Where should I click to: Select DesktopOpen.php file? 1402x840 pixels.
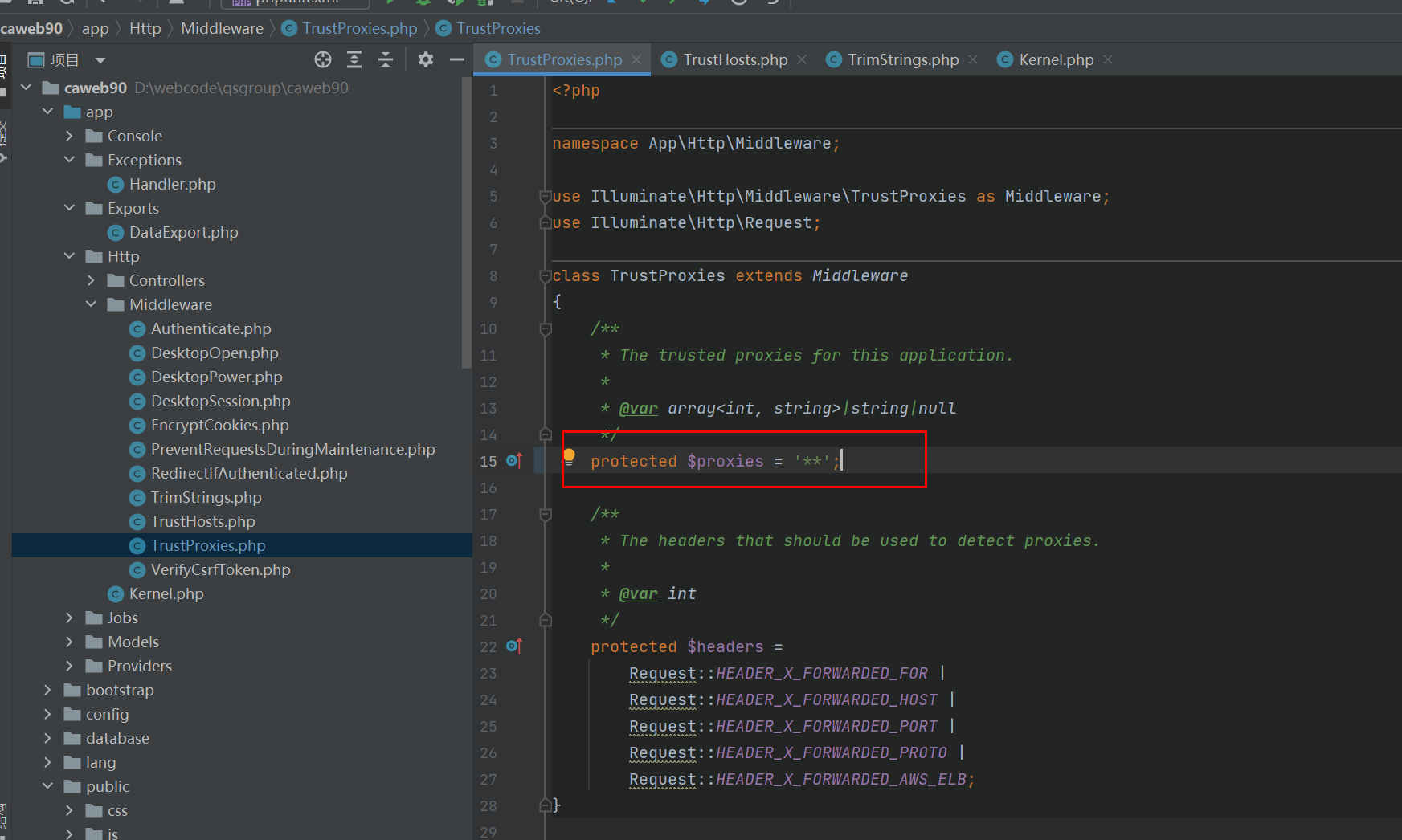click(215, 353)
